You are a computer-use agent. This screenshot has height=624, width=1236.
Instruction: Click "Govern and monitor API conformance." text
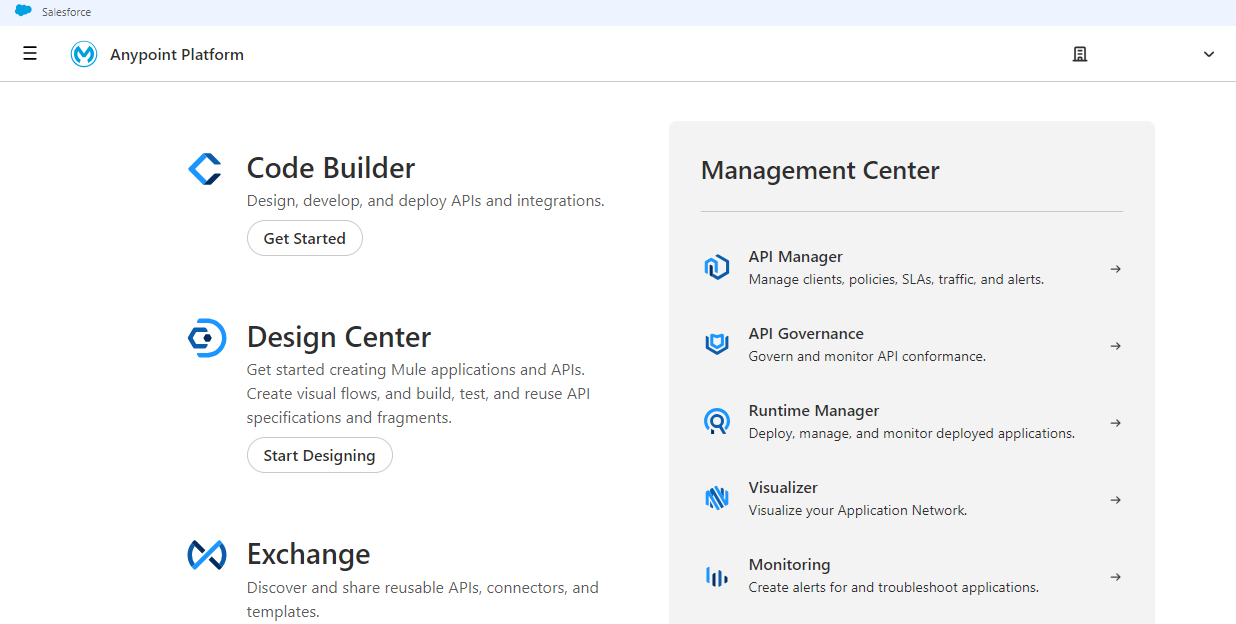click(867, 357)
